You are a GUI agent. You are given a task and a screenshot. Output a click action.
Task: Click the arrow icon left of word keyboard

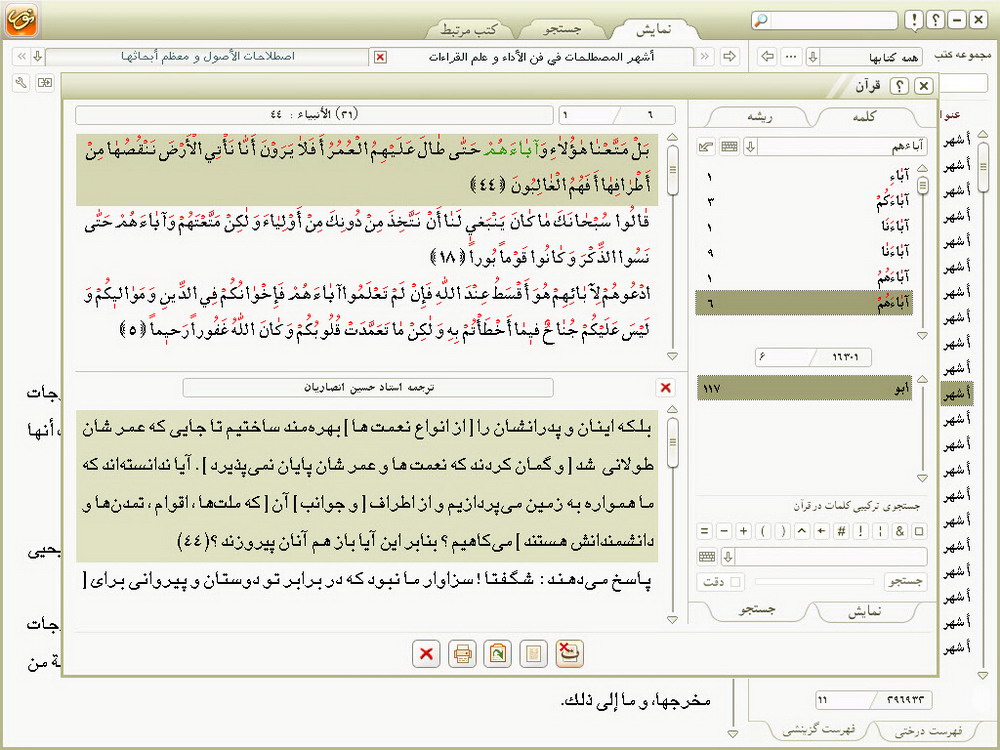(706, 147)
